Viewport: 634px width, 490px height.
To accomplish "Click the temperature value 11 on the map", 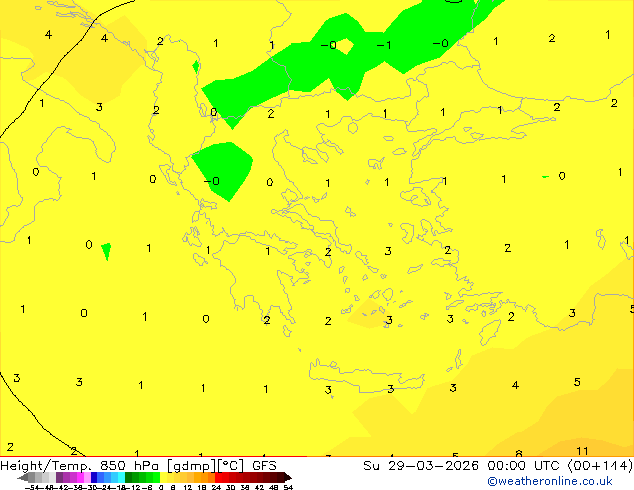I will pyautogui.click(x=582, y=451).
